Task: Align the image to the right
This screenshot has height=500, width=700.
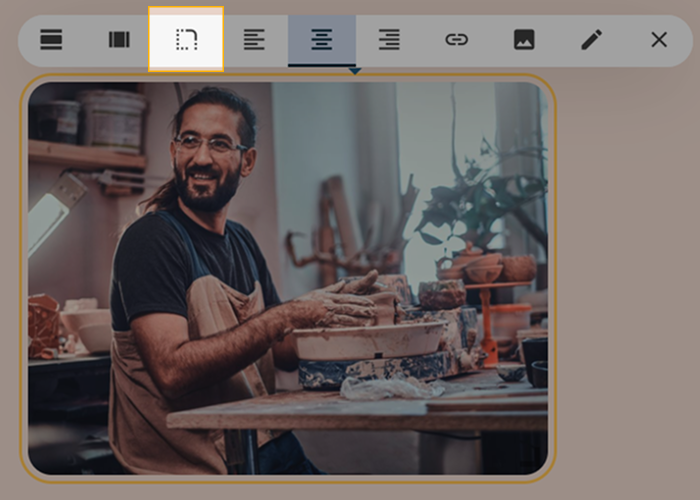Action: coord(389,40)
